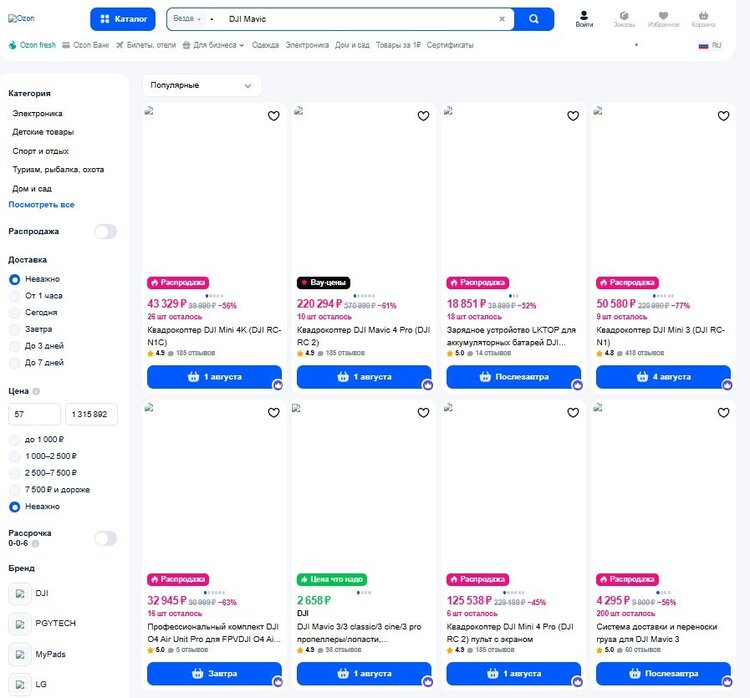Screen dimensions: 750x698
Task: Open the Популярные sorting dropdown
Action: 202,86
